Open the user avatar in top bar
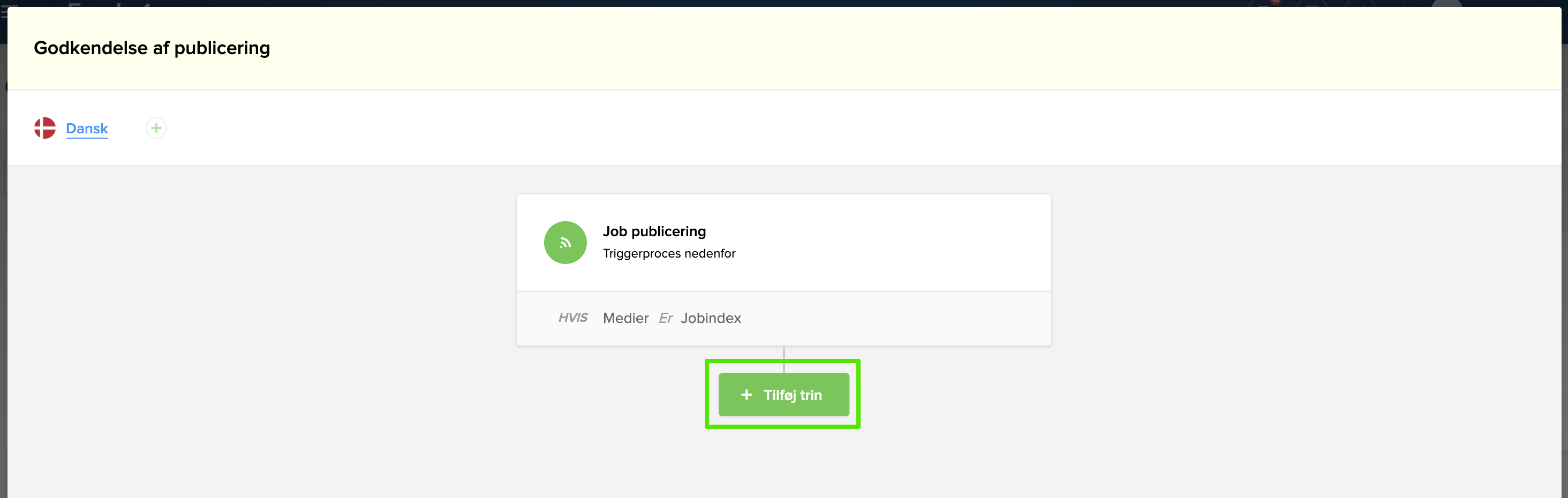 click(x=1446, y=3)
